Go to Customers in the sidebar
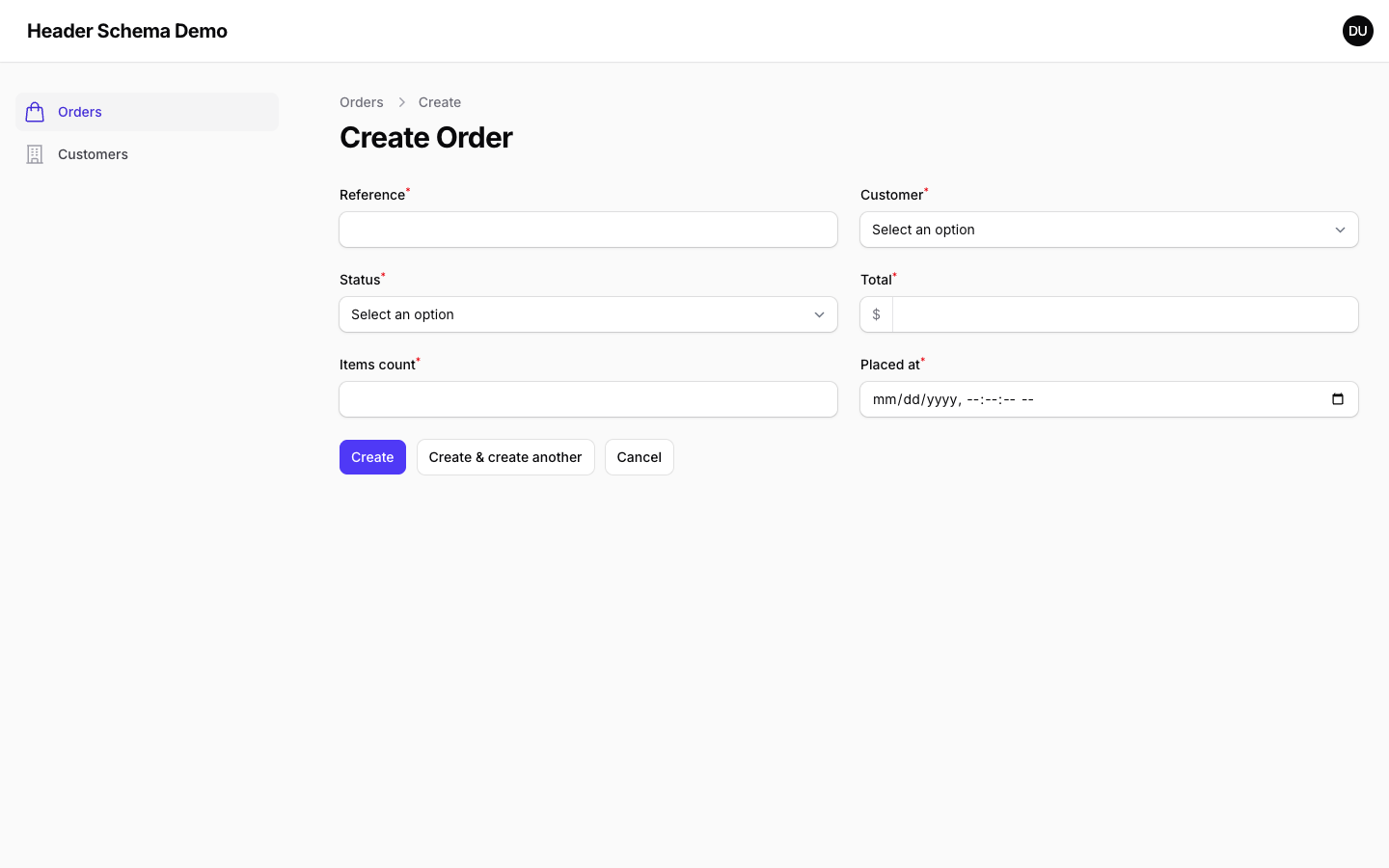Image resolution: width=1389 pixels, height=868 pixels. click(147, 154)
